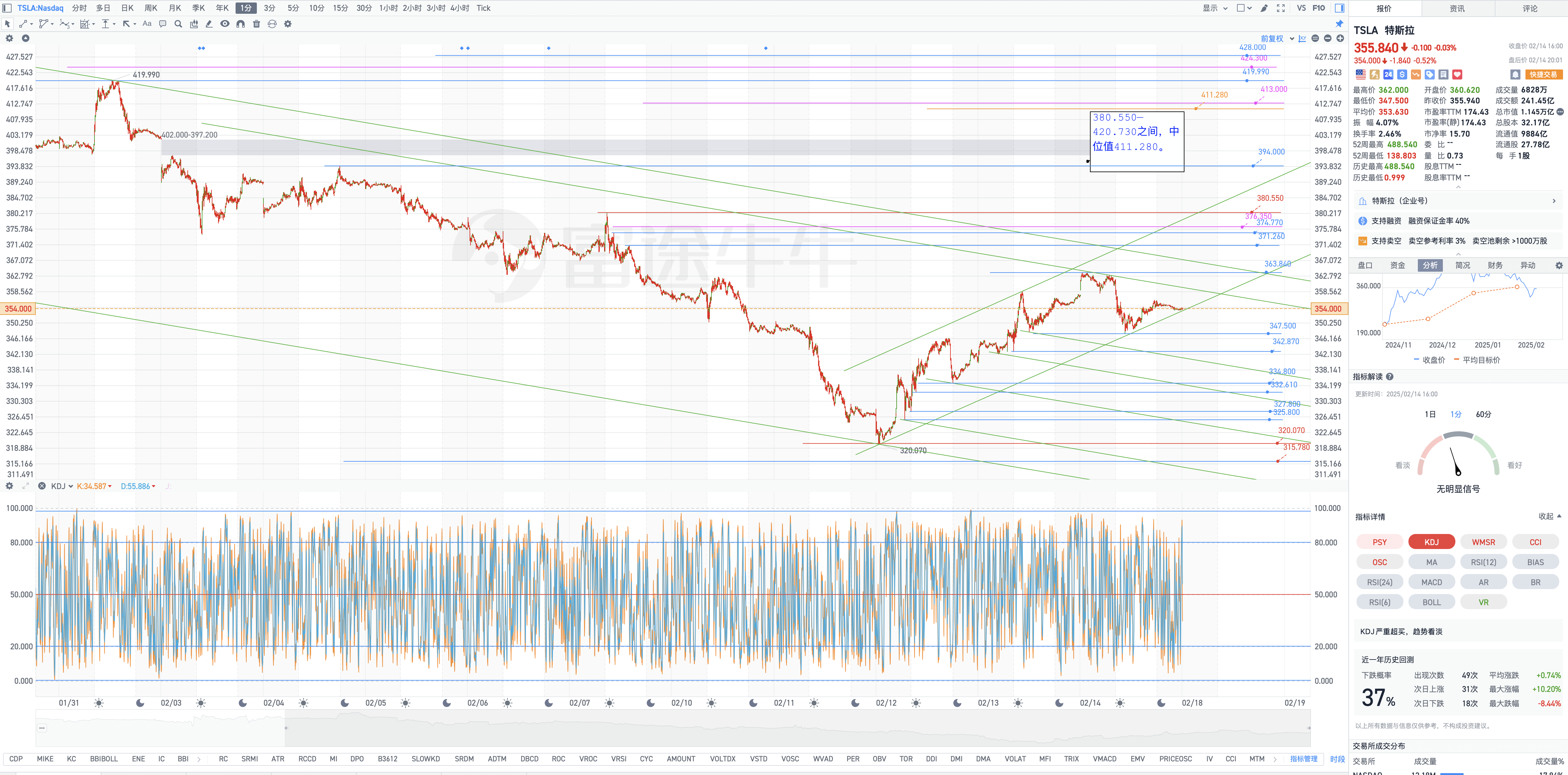
Task: Select the Text (Aa) annotation tool
Action: click(x=147, y=24)
